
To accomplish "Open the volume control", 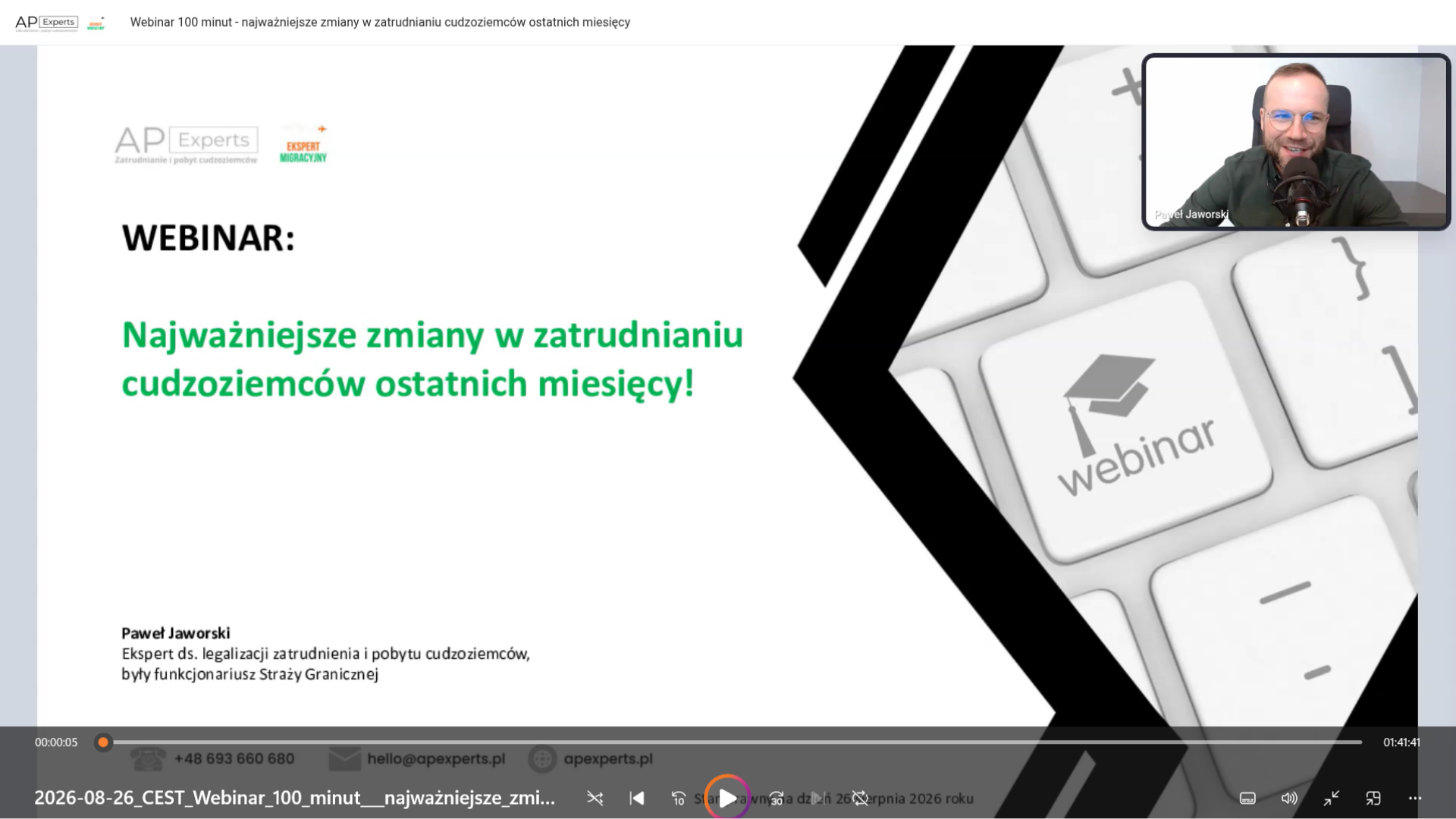I will 1289,798.
